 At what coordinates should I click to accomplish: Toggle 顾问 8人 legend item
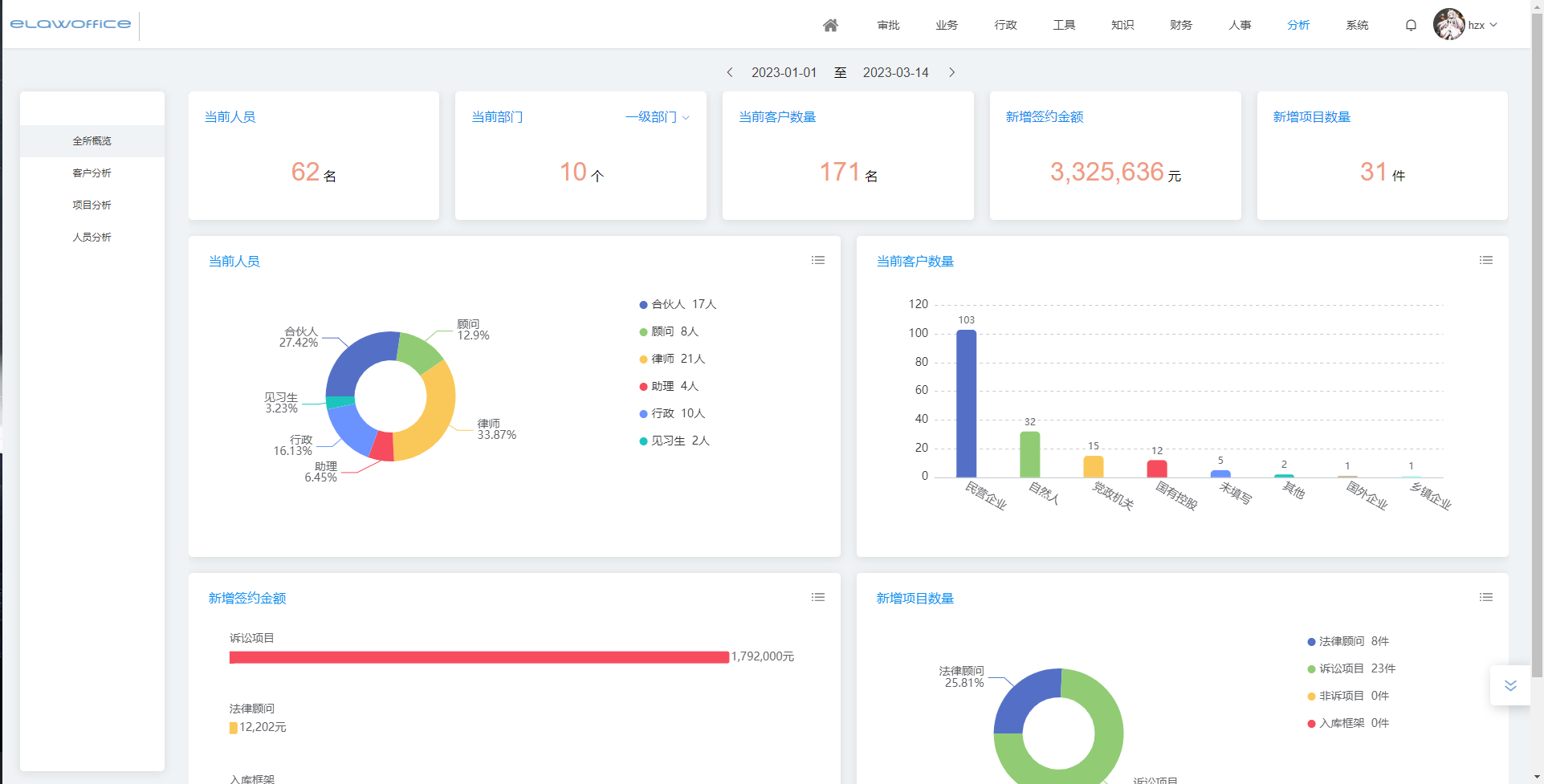click(x=669, y=331)
